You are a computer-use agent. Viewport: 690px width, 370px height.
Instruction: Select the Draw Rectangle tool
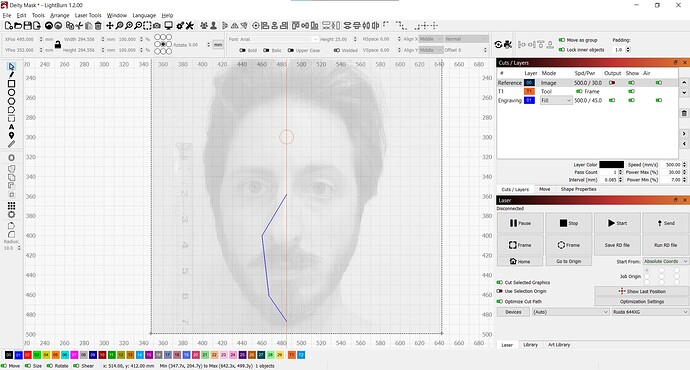coord(11,84)
